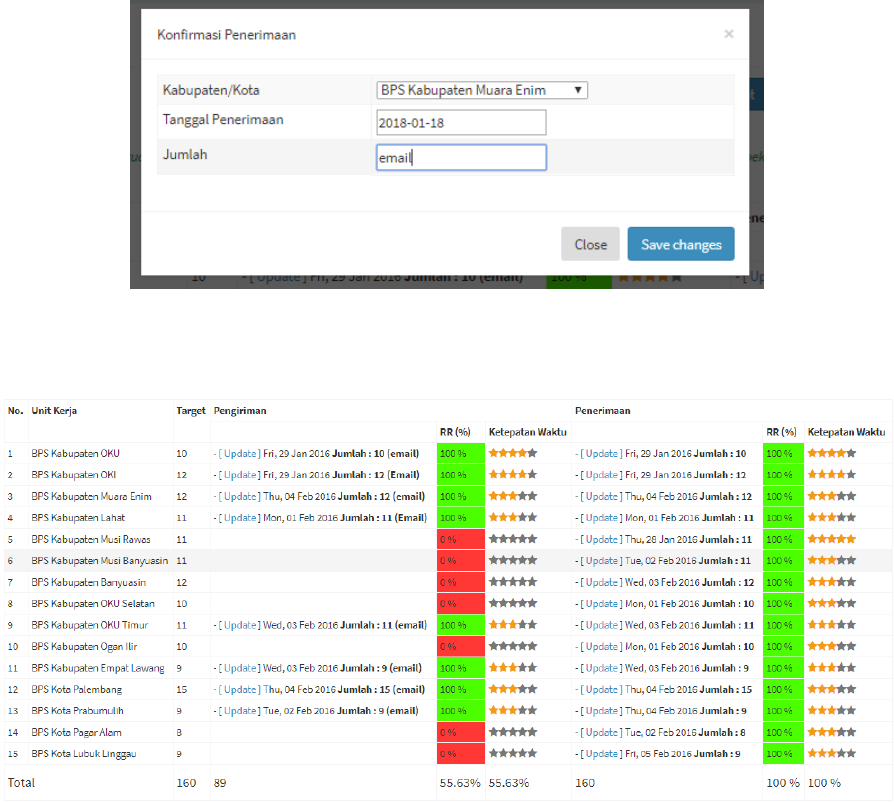Image resolution: width=894 pixels, height=803 pixels.
Task: Open Penerimaan Update link dated Tue, 02 Feb Jumlah 8
Action: tap(602, 732)
